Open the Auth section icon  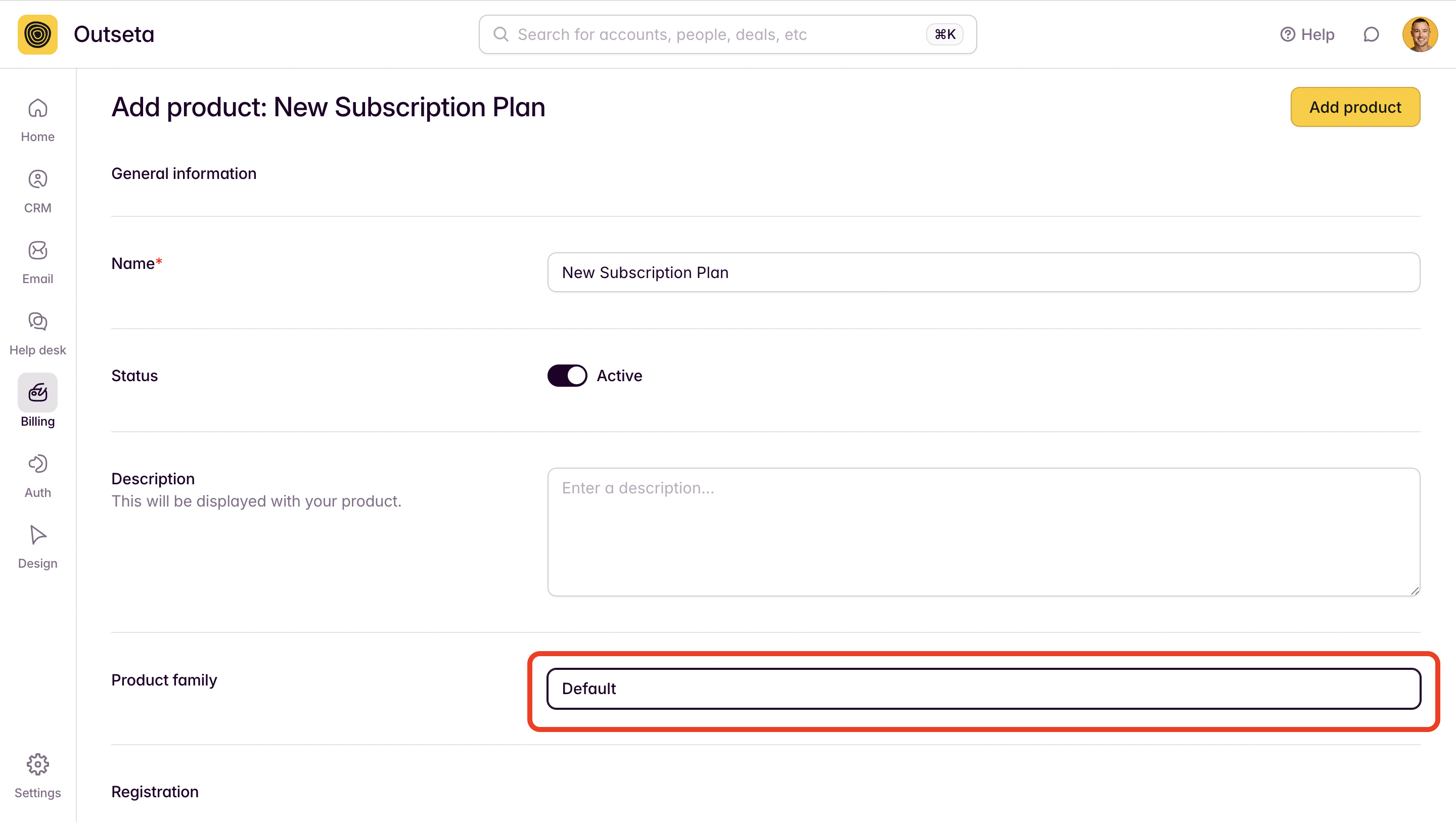pyautogui.click(x=37, y=464)
